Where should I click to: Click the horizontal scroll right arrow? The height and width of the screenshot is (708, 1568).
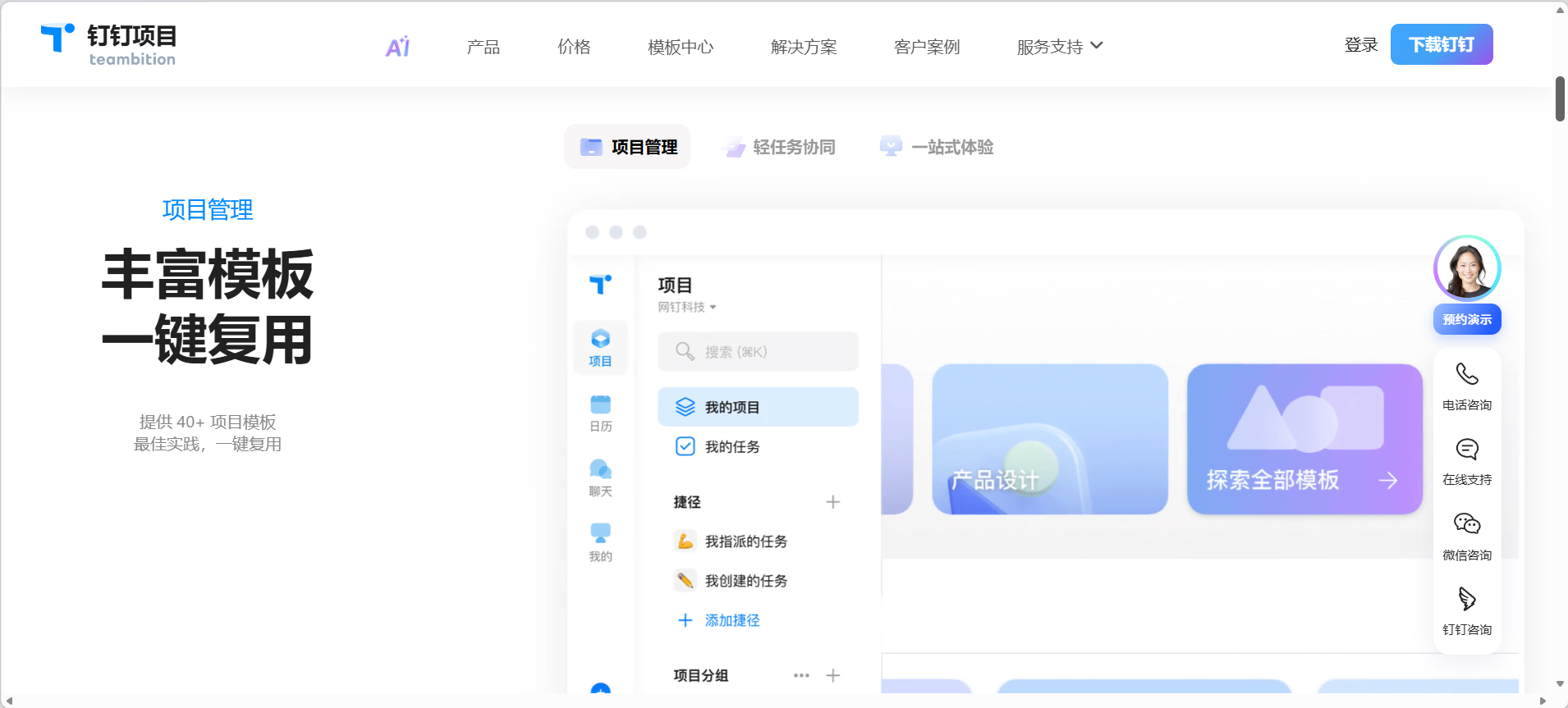pos(1543,701)
